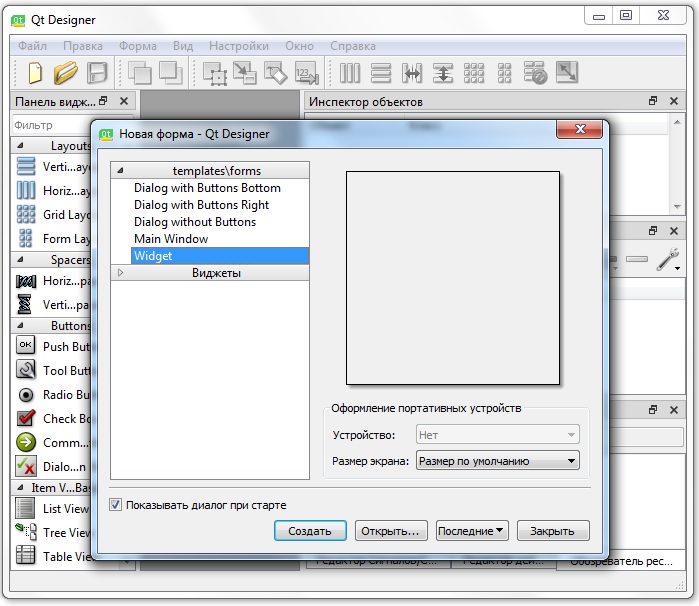The width and height of the screenshot is (699, 606).
Task: Select the Edit buddies mode icon
Action: [275, 73]
